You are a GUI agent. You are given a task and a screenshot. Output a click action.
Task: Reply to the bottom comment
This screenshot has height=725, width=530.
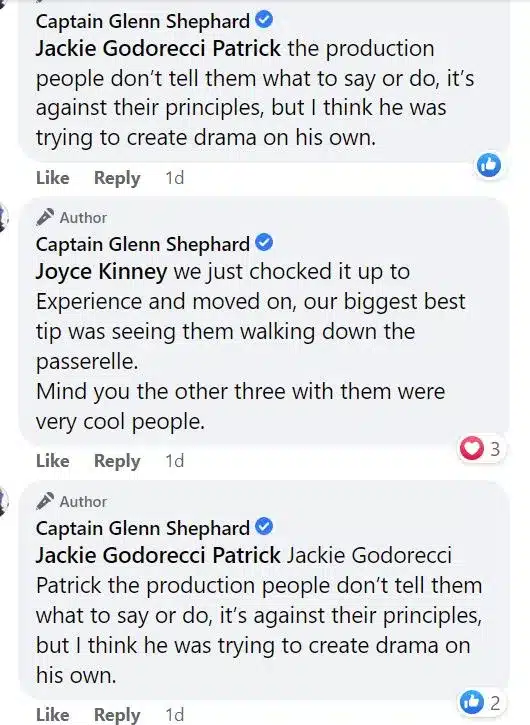[x=117, y=715]
